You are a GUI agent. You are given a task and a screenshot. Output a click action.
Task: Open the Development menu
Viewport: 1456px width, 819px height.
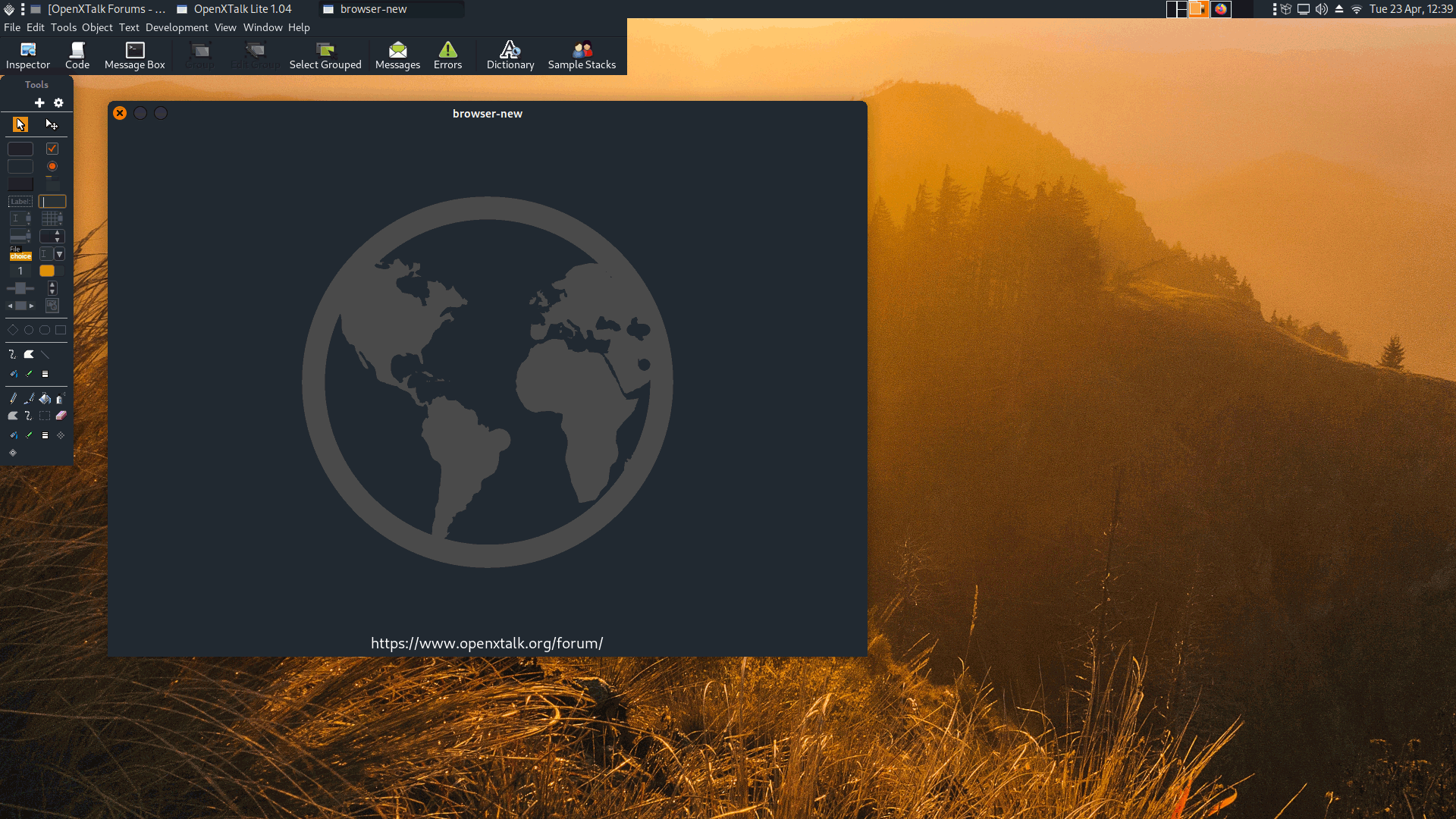click(x=176, y=27)
